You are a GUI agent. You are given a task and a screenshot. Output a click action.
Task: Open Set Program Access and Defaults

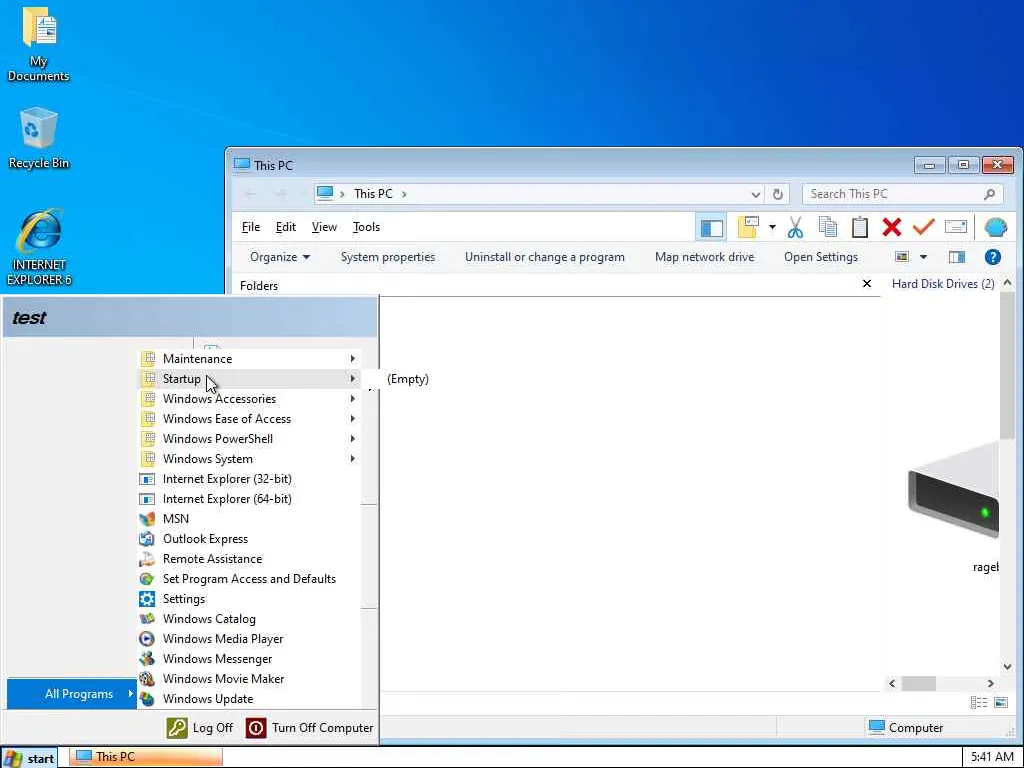249,579
